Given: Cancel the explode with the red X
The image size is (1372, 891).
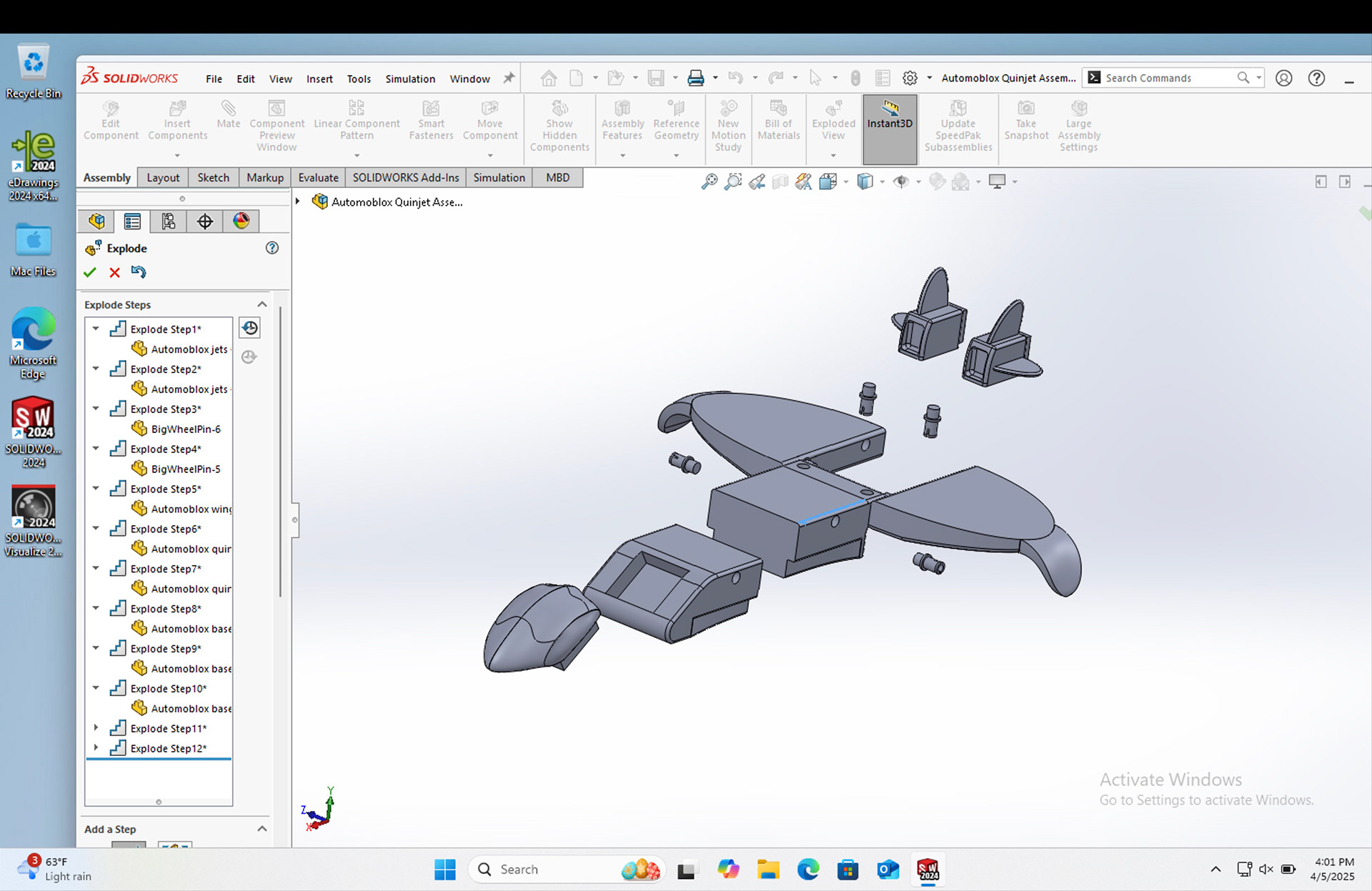Looking at the screenshot, I should point(114,272).
